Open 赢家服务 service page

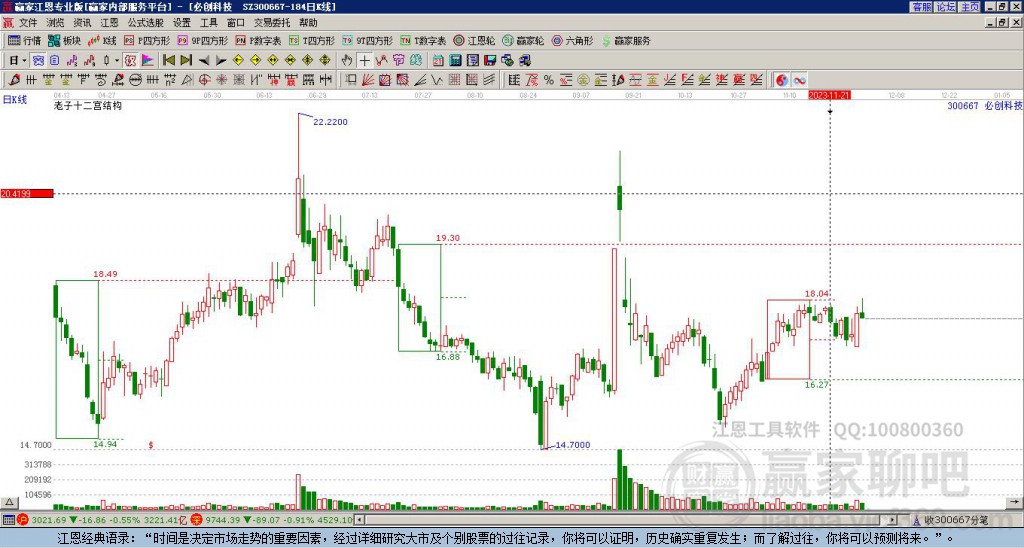626,40
